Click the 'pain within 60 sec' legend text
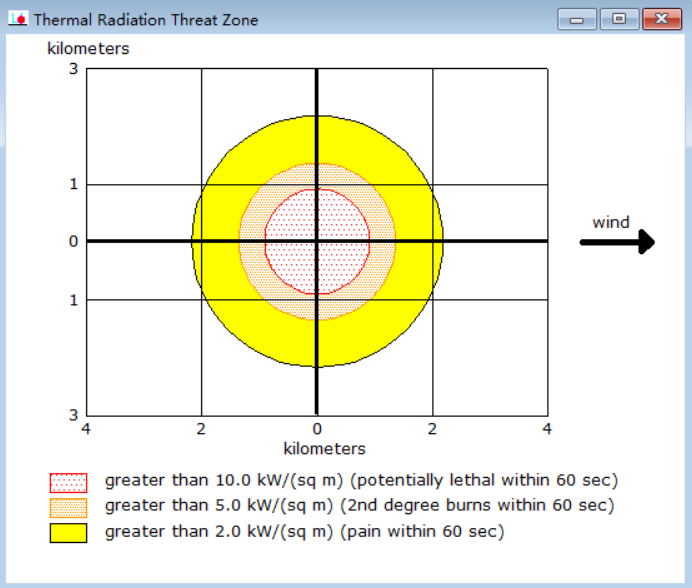The image size is (692, 588). pos(422,531)
